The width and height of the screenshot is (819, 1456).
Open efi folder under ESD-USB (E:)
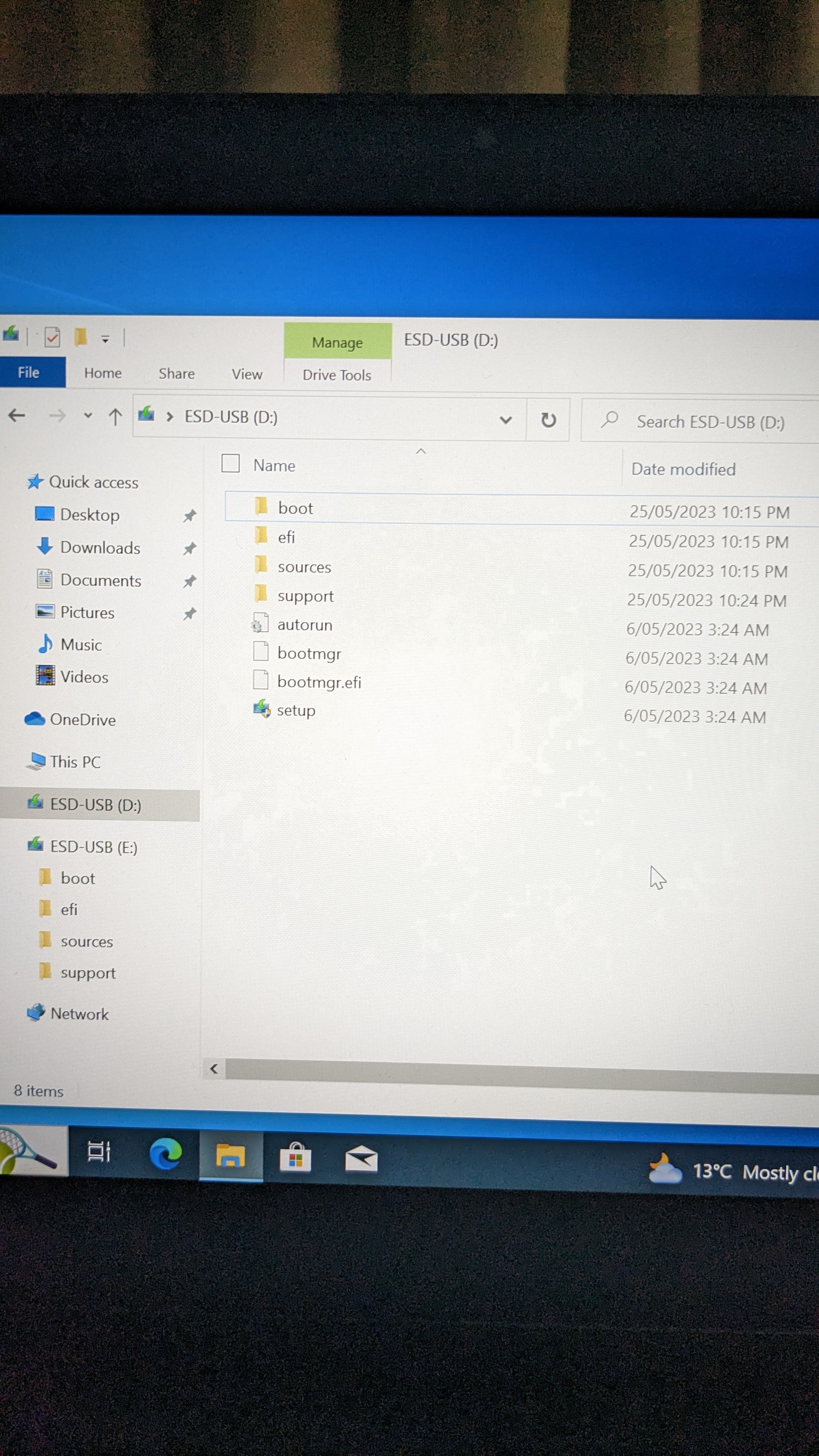(68, 909)
